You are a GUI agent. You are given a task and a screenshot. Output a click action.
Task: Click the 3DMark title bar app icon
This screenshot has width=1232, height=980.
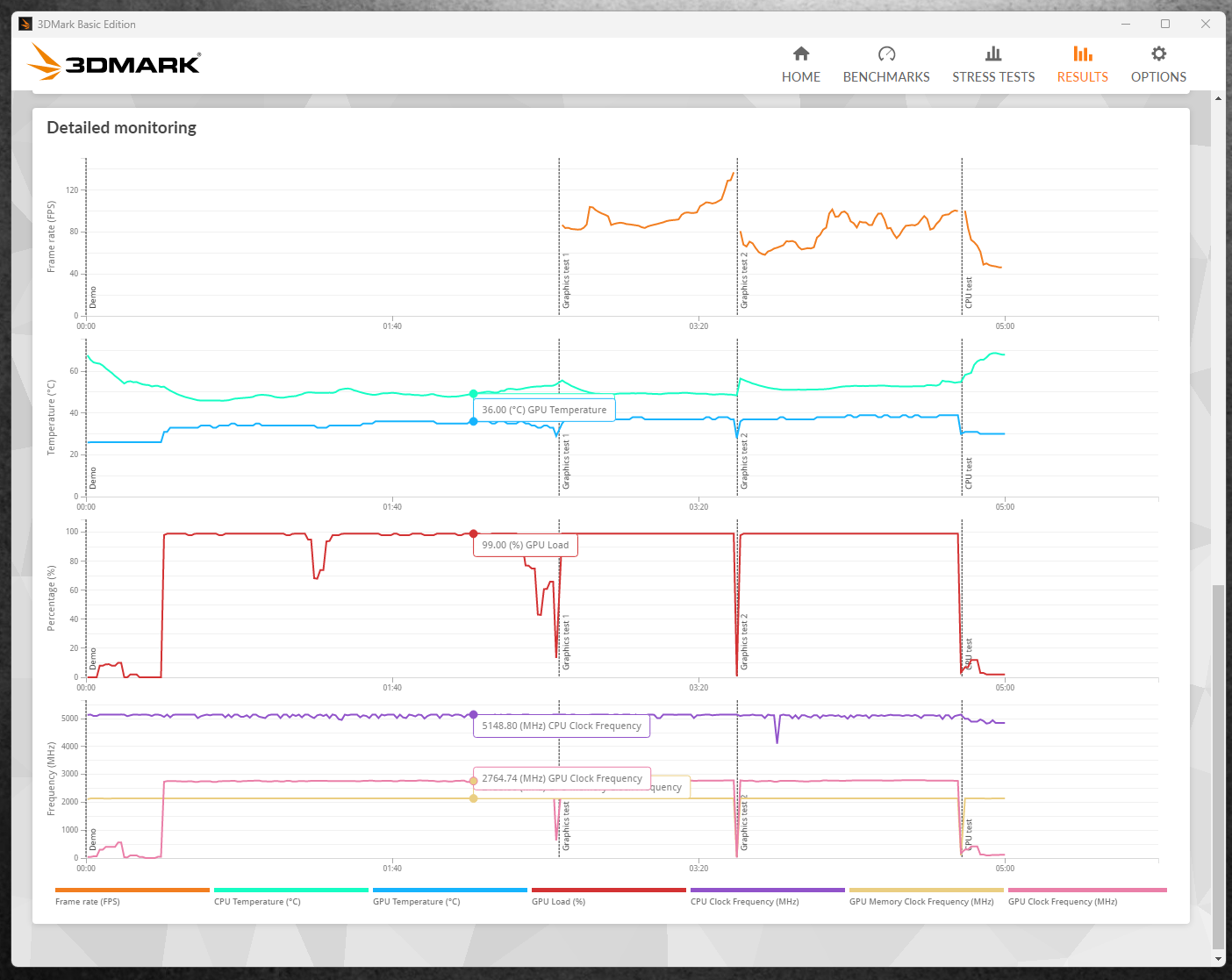click(x=25, y=24)
